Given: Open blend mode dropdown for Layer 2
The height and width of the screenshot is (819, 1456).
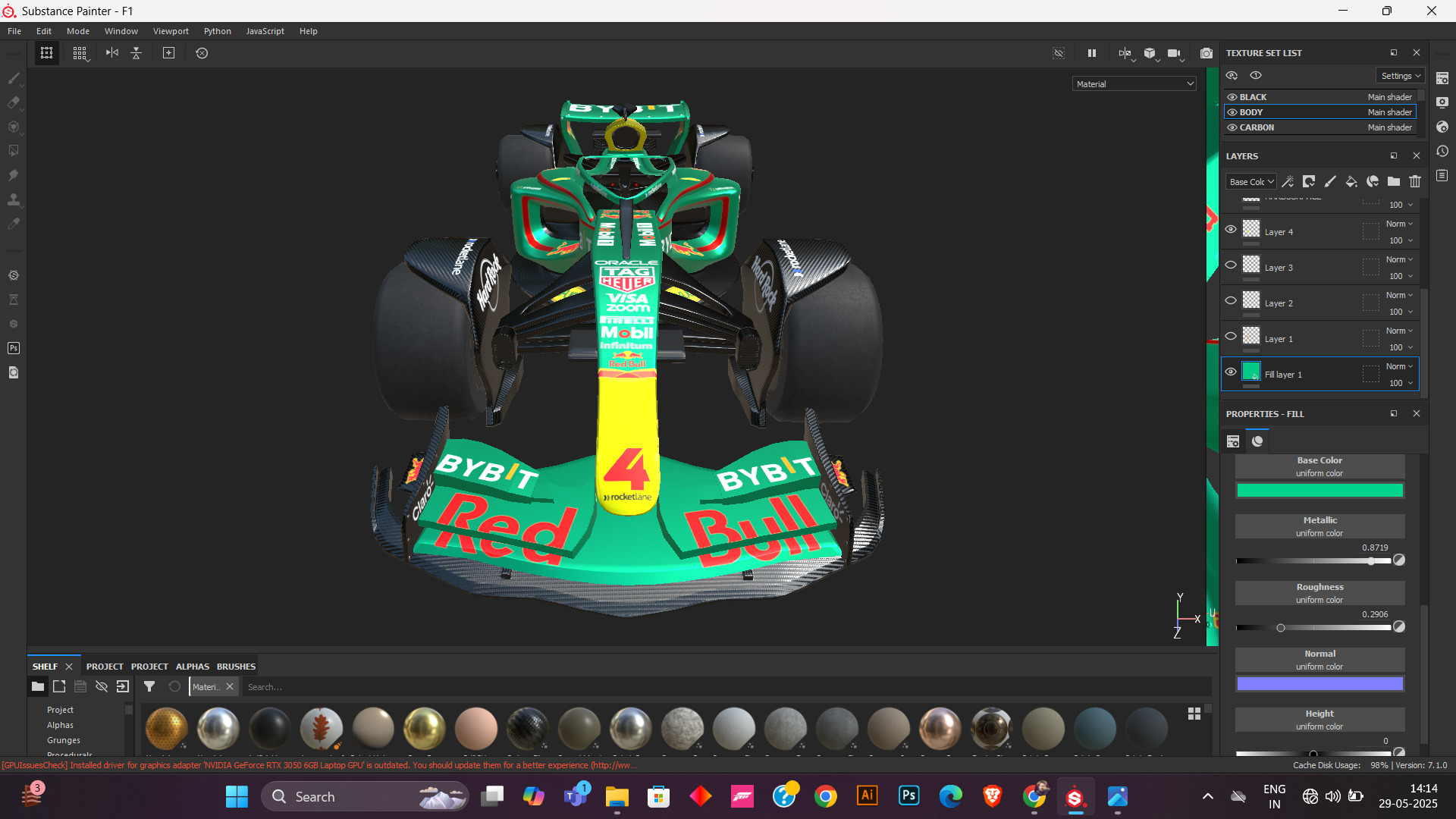Looking at the screenshot, I should tap(1399, 295).
